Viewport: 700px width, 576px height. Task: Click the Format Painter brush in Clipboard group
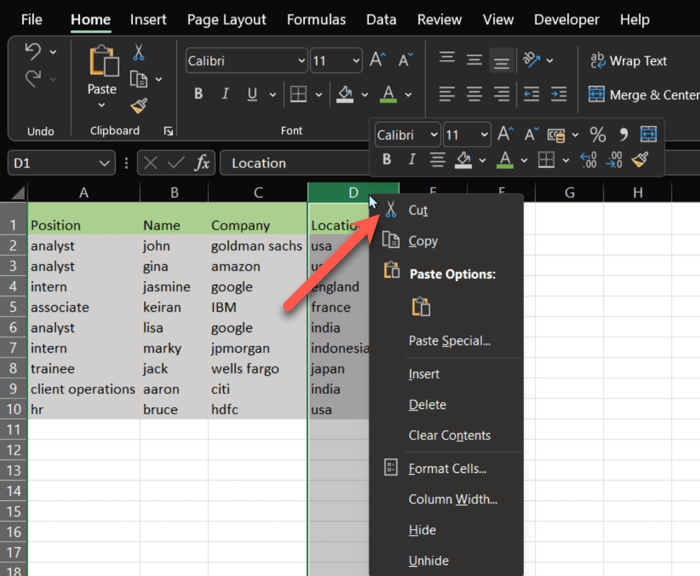click(139, 106)
